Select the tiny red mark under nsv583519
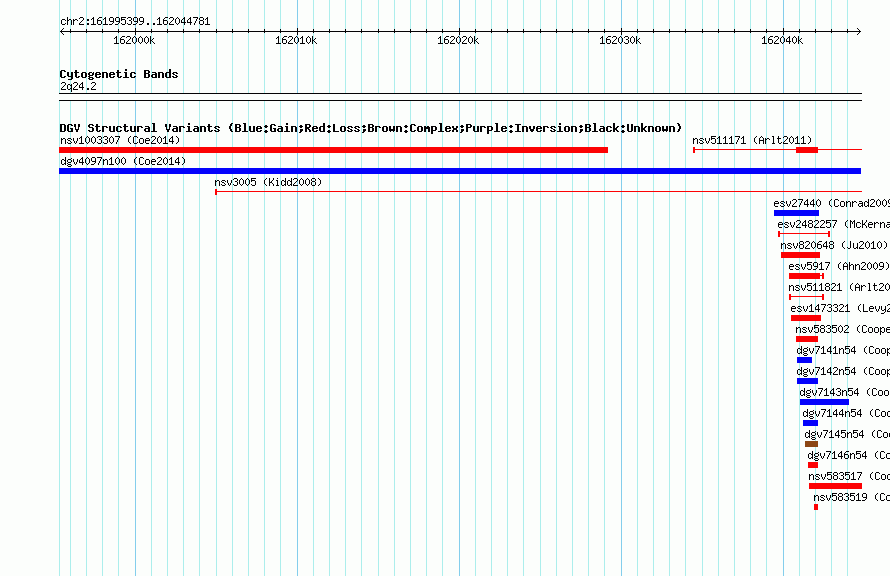The height and width of the screenshot is (576, 890). click(x=816, y=507)
